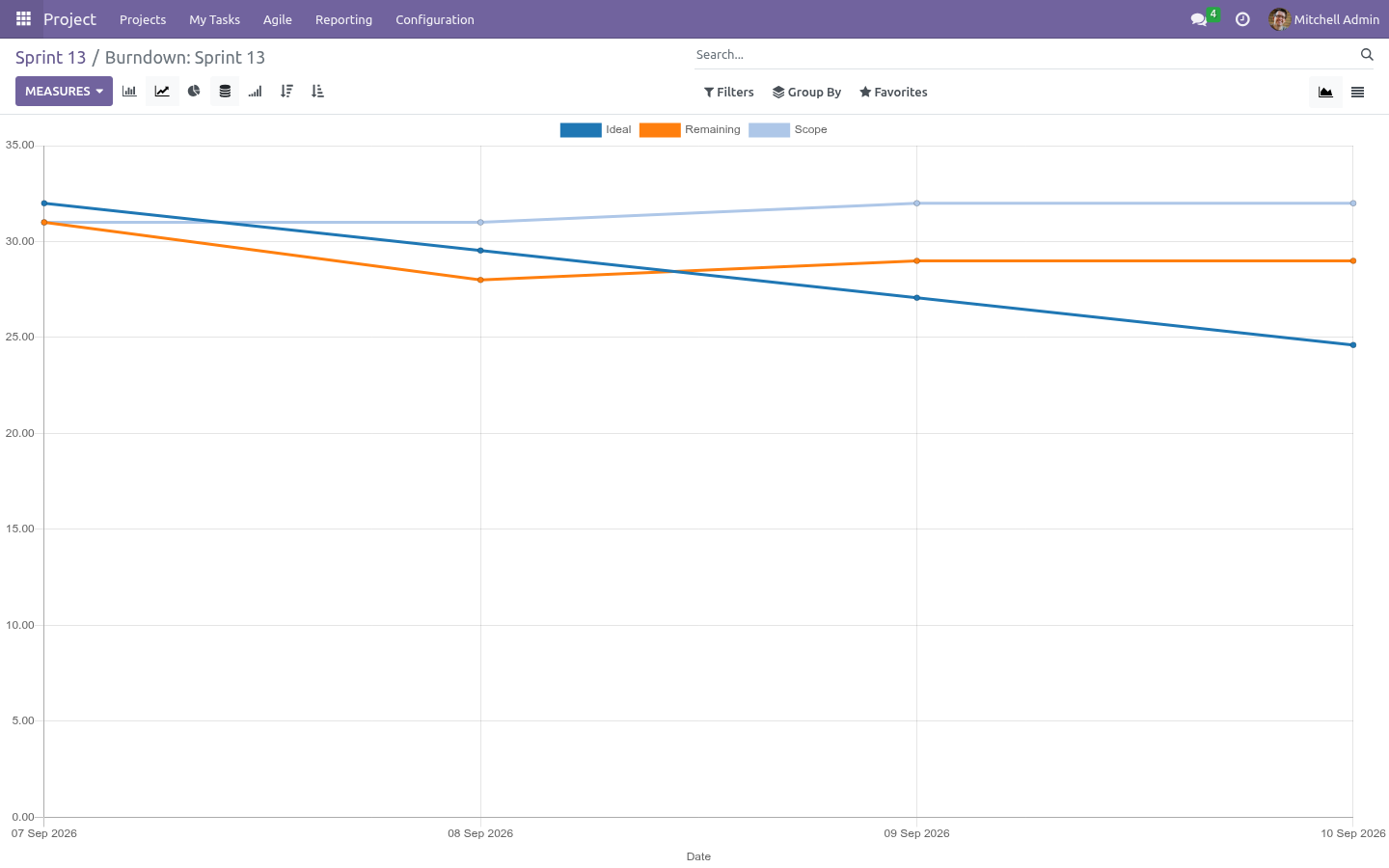
Task: Open the Reporting menu
Action: pyautogui.click(x=343, y=19)
